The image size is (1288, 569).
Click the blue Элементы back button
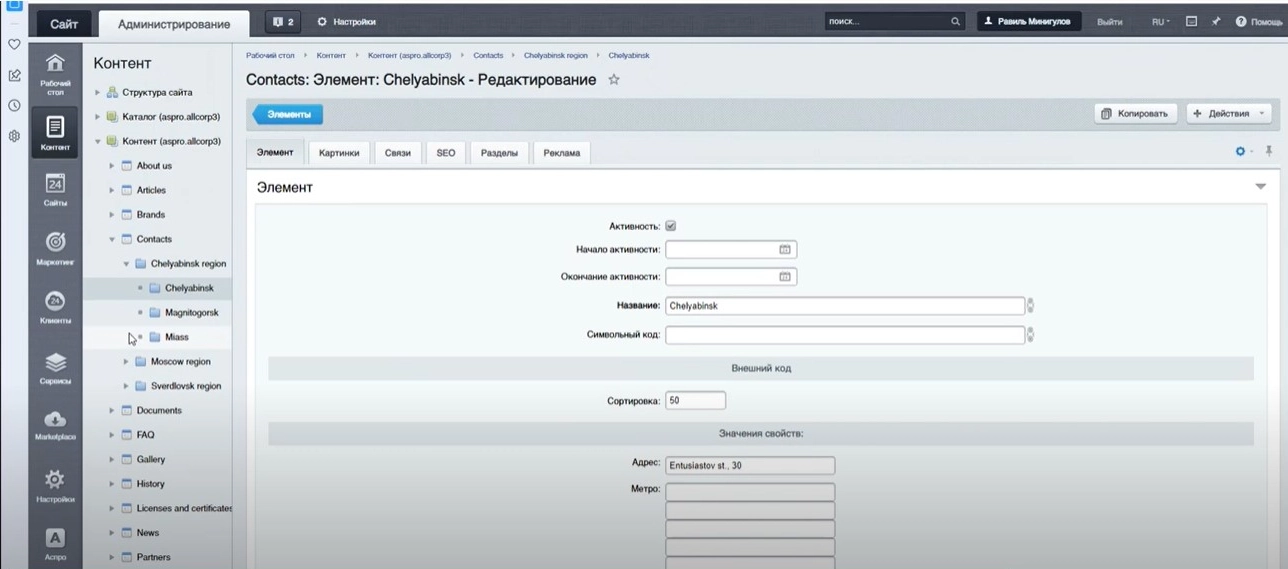(288, 115)
